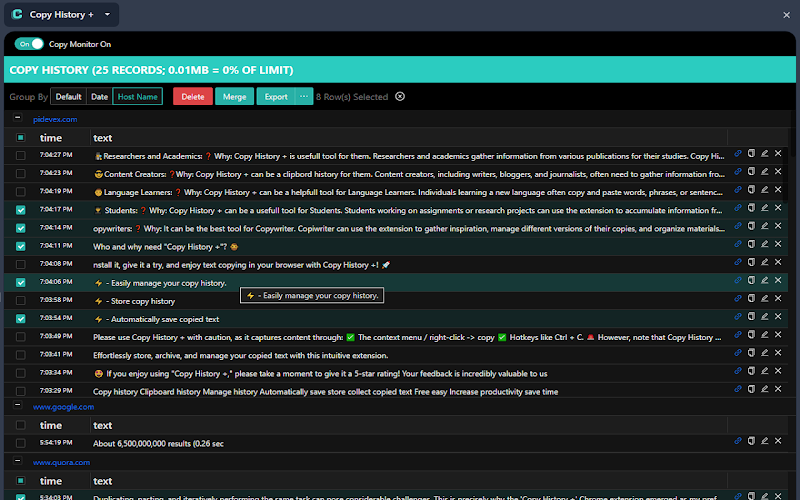This screenshot has width=800, height=500.
Task: Open source link for 7:04:06 PM row
Action: point(738,280)
